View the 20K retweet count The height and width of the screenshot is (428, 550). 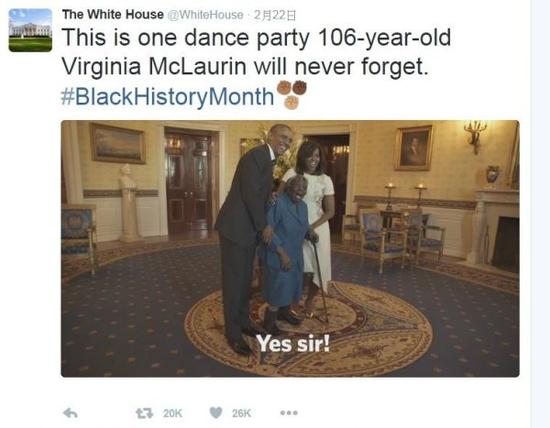pyautogui.click(x=172, y=413)
